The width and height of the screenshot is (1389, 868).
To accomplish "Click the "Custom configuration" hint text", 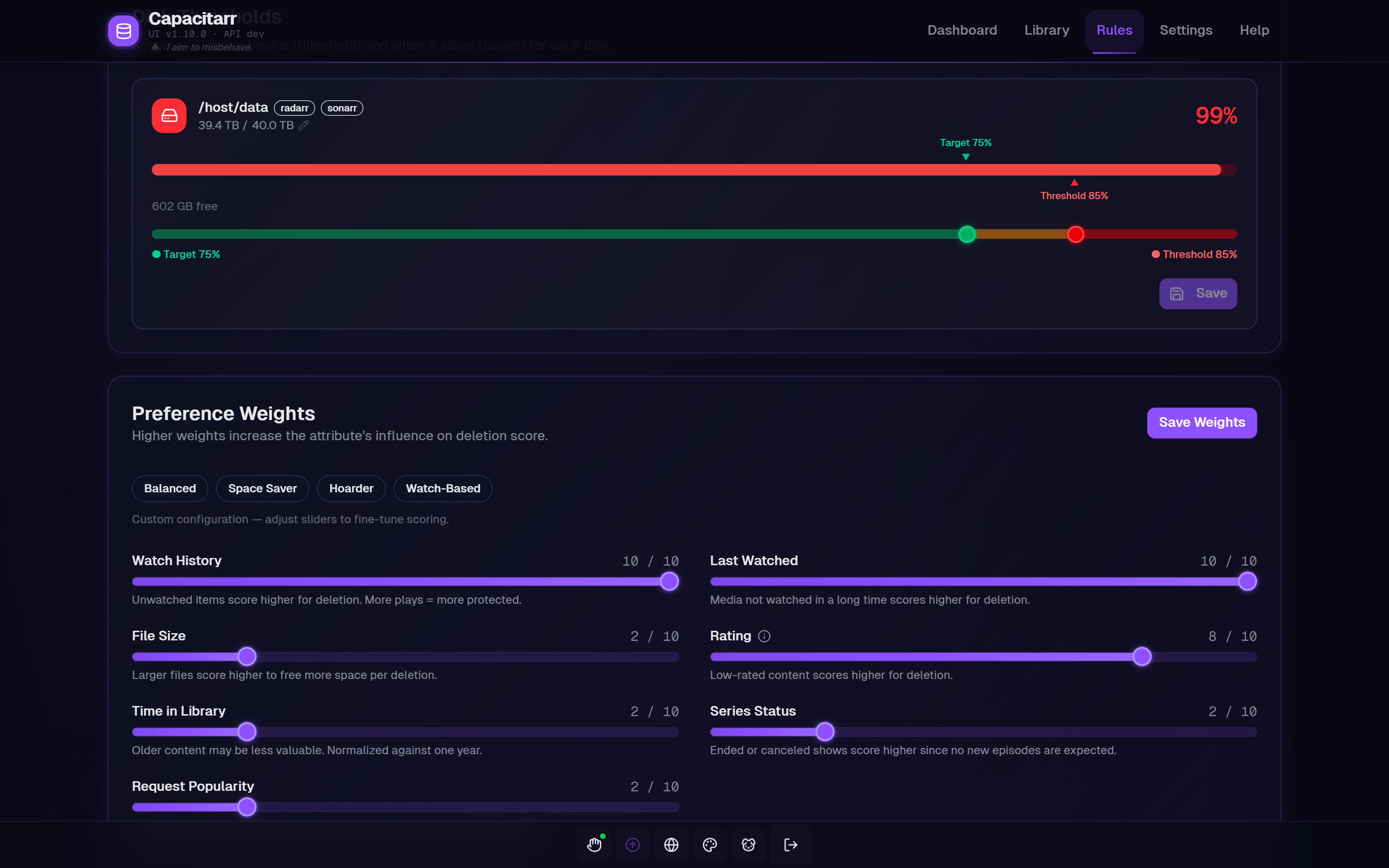I will 290,519.
